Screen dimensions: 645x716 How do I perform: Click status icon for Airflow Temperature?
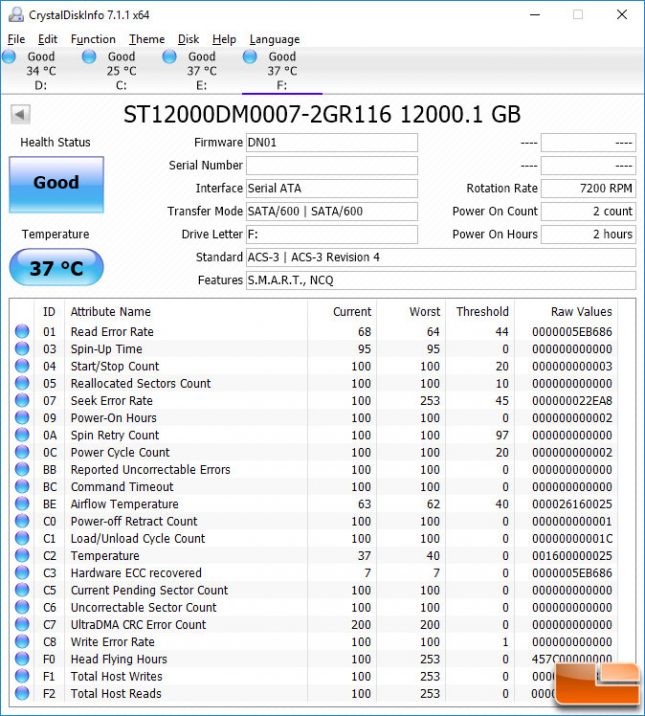click(x=22, y=504)
